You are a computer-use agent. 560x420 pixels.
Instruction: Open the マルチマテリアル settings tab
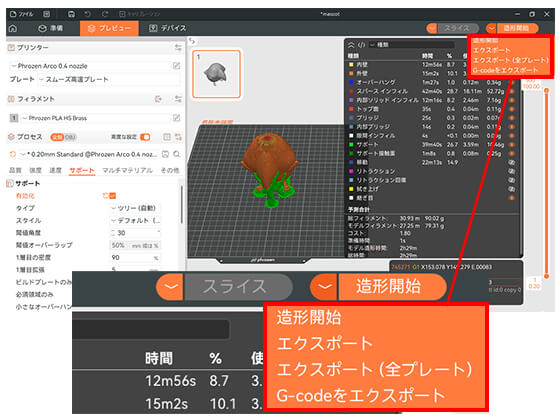(x=128, y=170)
